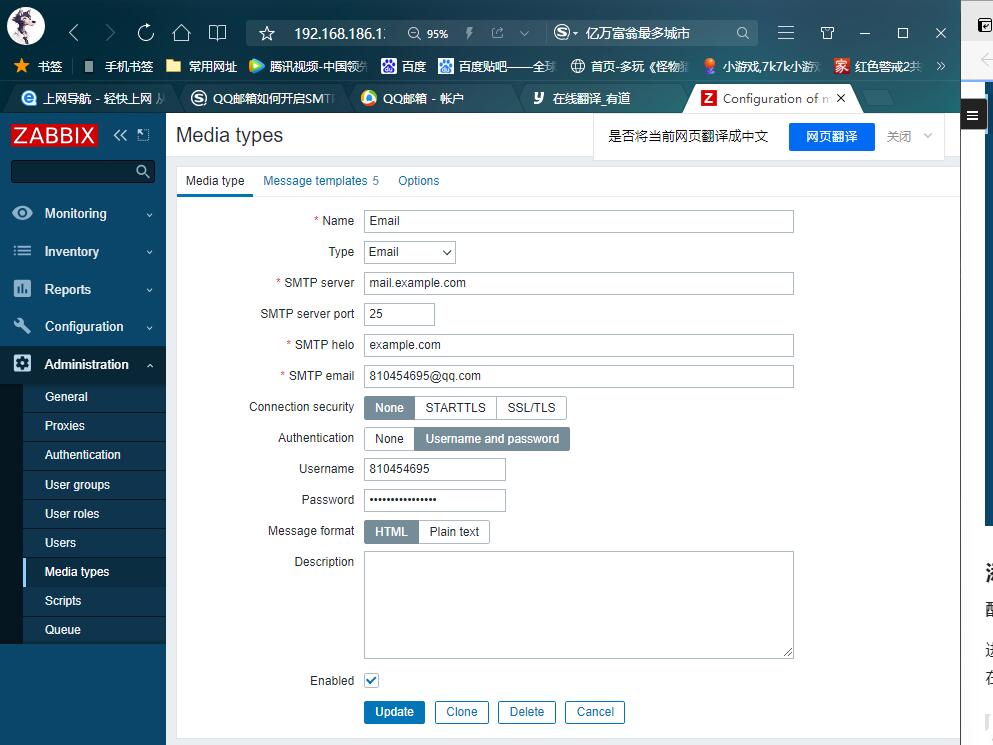Open the browser home page icon

coord(181,33)
